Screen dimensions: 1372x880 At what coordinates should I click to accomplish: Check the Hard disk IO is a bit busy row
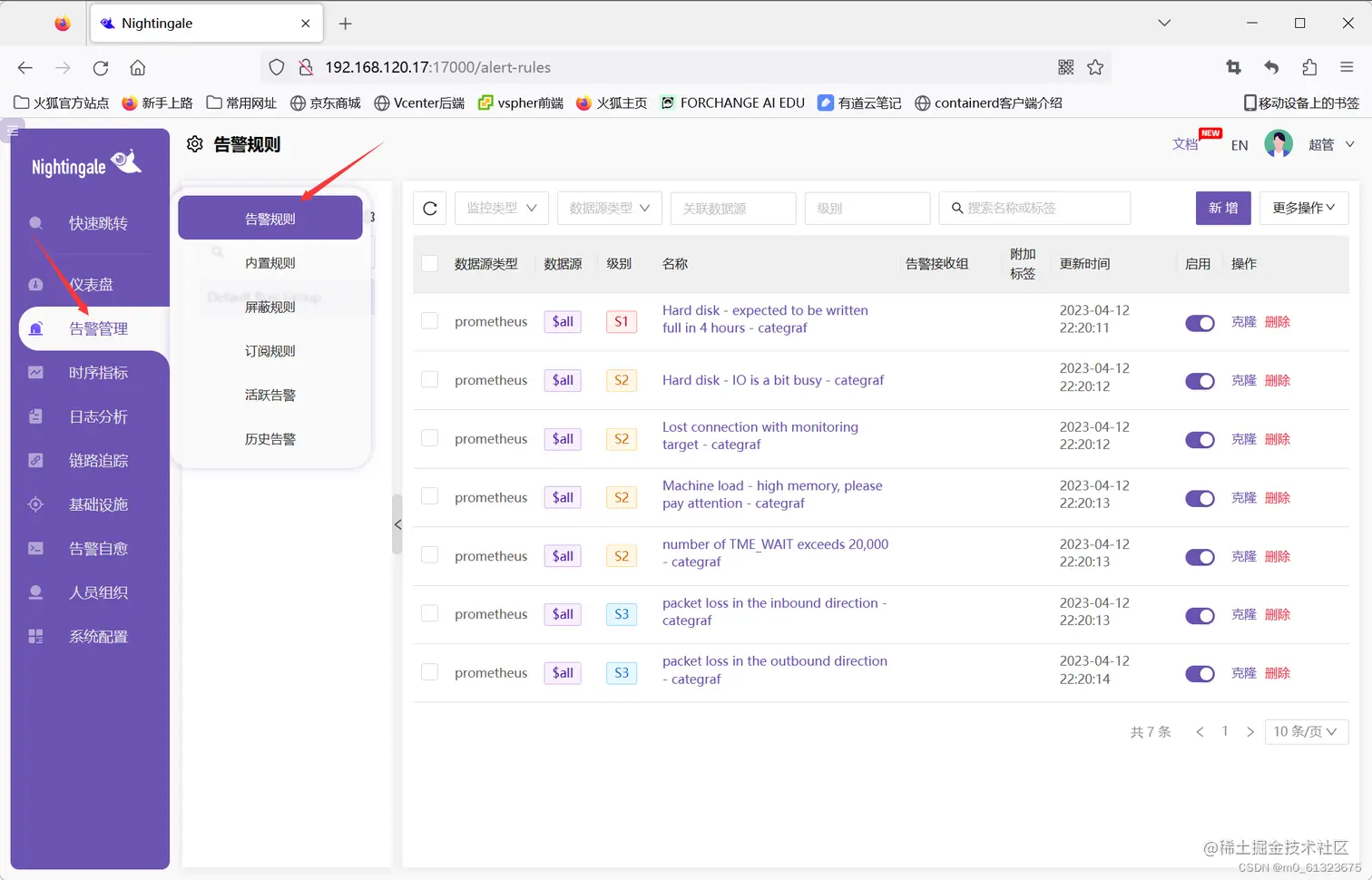point(430,379)
